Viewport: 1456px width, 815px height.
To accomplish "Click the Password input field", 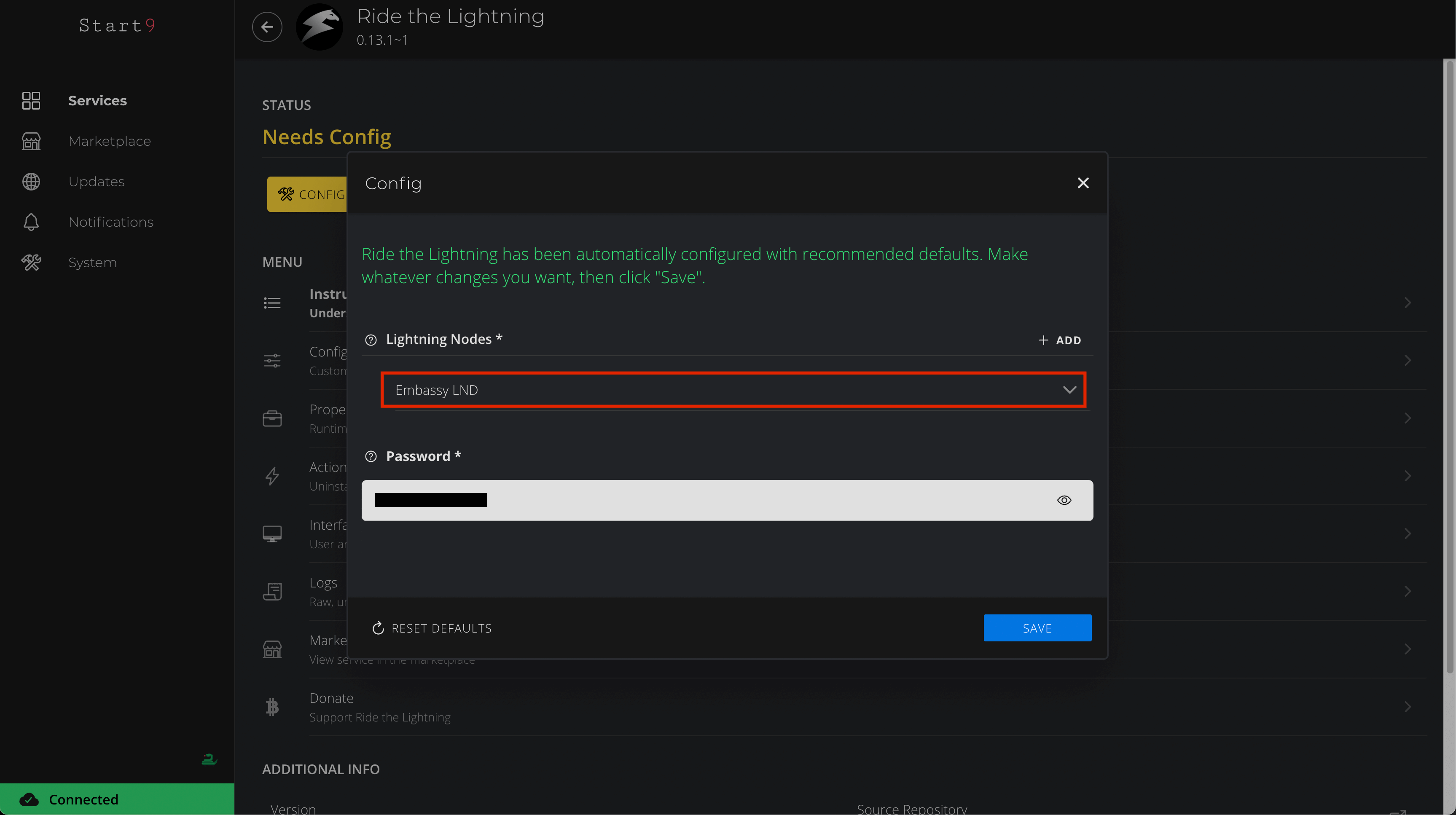I will tap(707, 500).
